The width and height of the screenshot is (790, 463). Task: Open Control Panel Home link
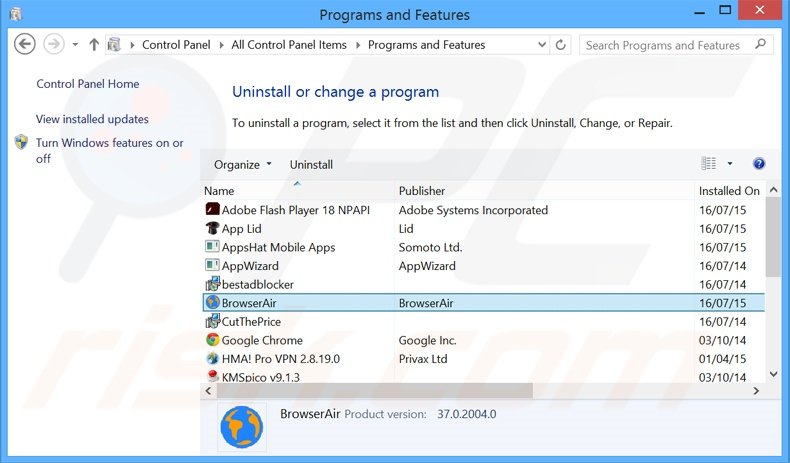[x=88, y=84]
